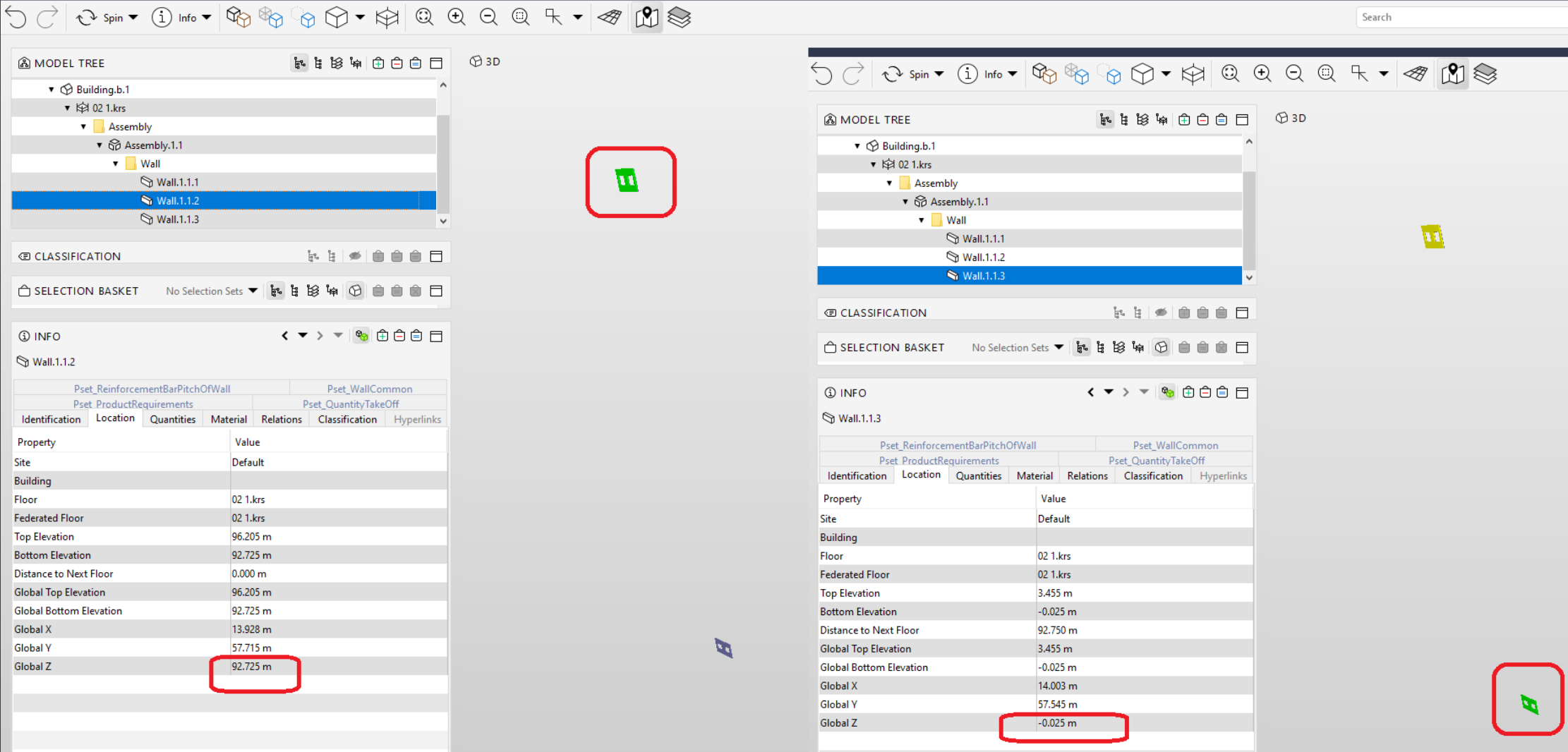Open the No Selection Sets dropdown
The height and width of the screenshot is (752, 1568).
coord(211,291)
